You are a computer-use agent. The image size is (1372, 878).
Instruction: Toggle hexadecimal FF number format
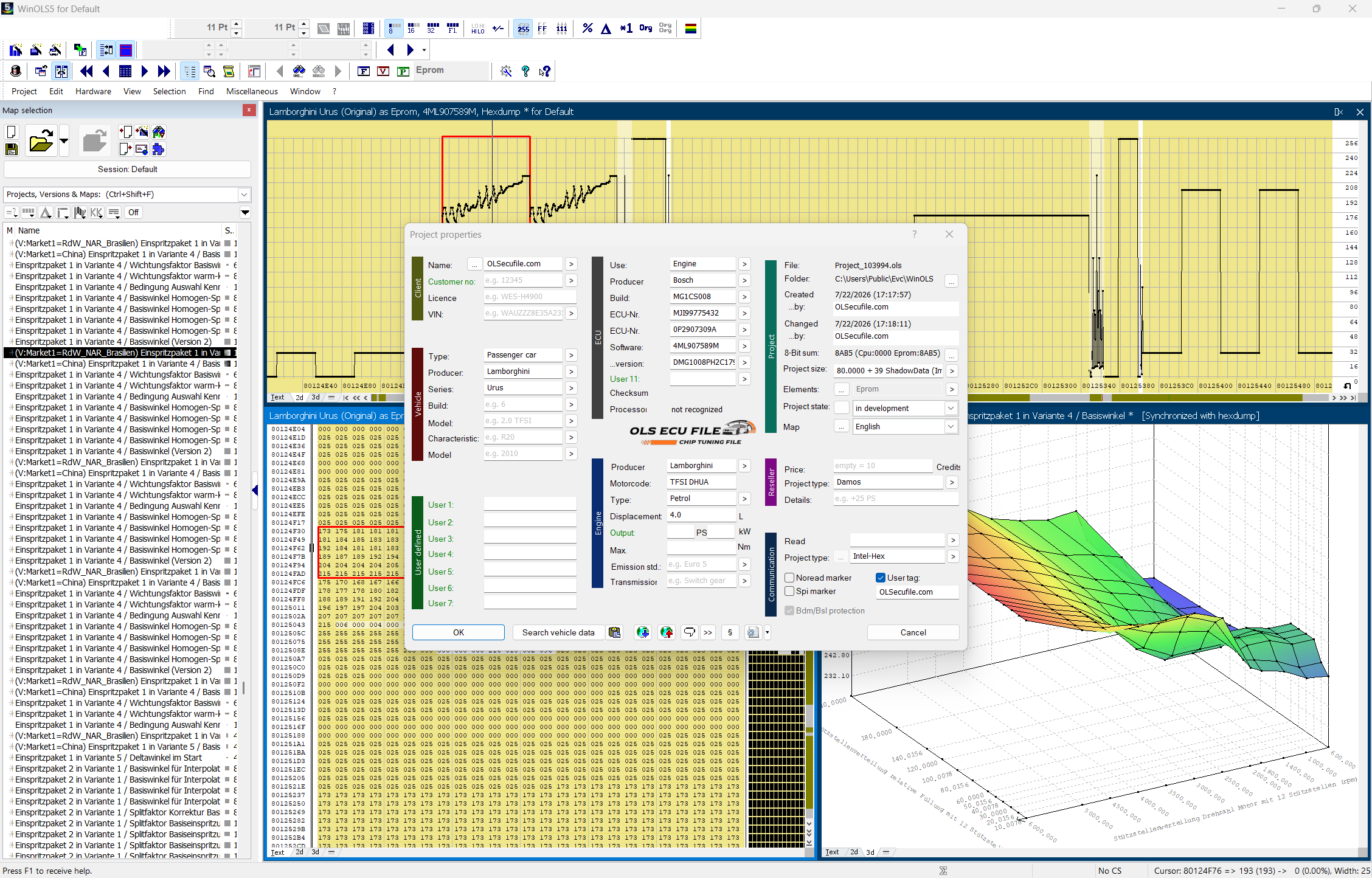[x=542, y=28]
